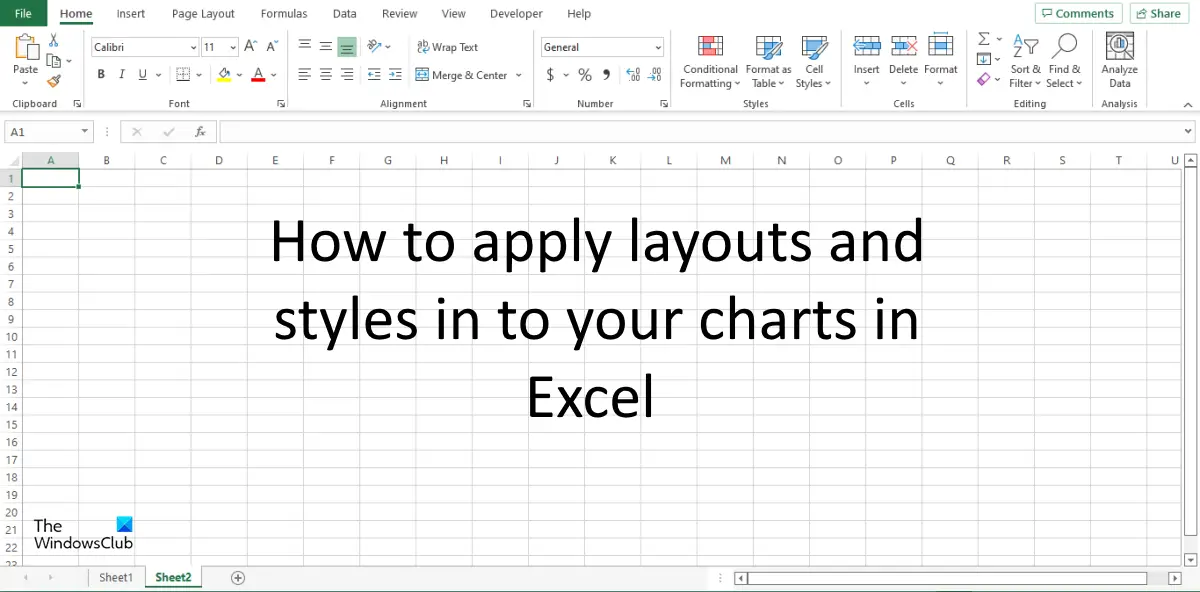Add a new sheet with plus icon

238,577
